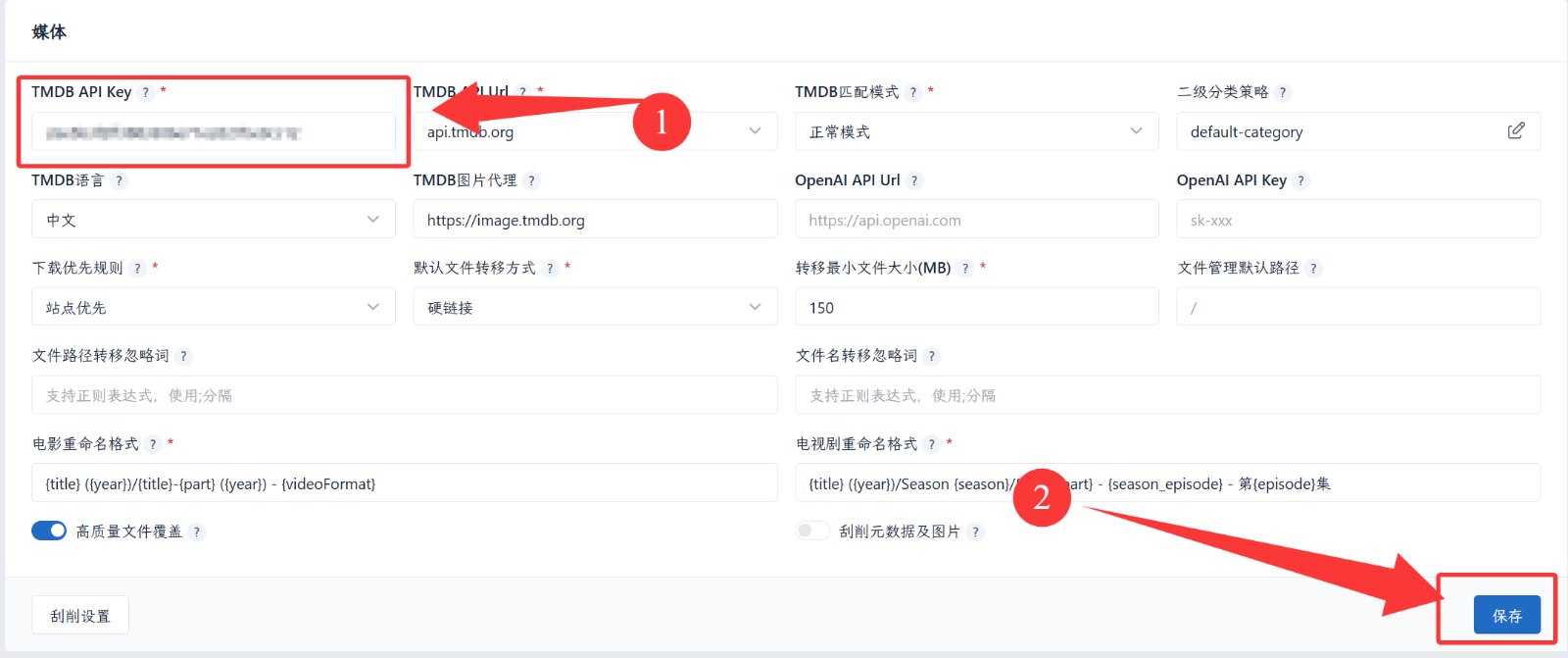Click TMDB图片代理 field https://image.tmdb.org
Viewport: 1568px width, 658px height.
(x=595, y=219)
